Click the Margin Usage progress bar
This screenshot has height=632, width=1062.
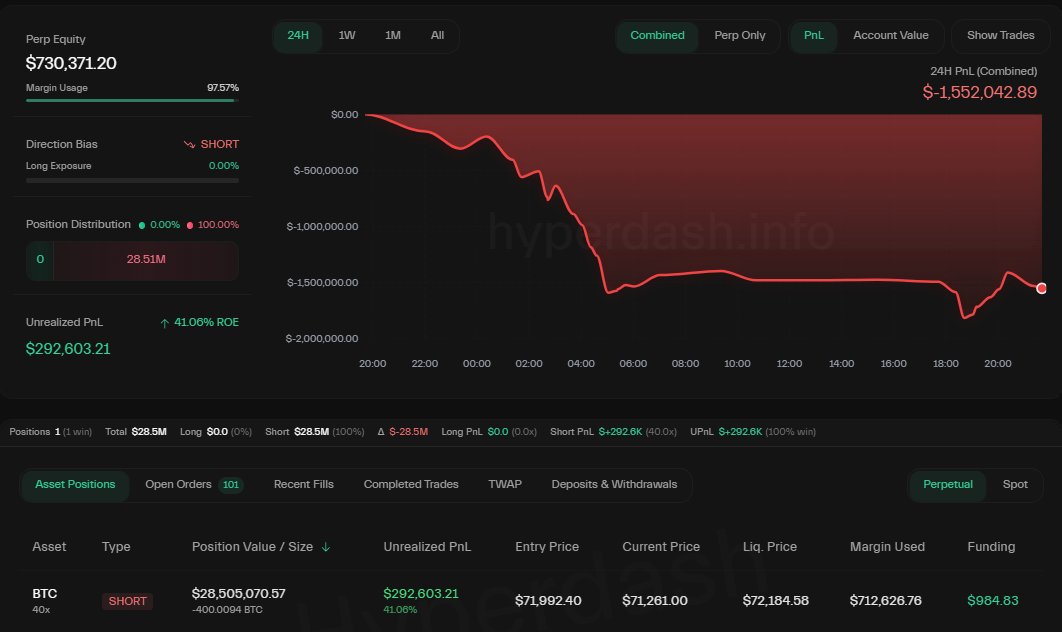coord(132,100)
